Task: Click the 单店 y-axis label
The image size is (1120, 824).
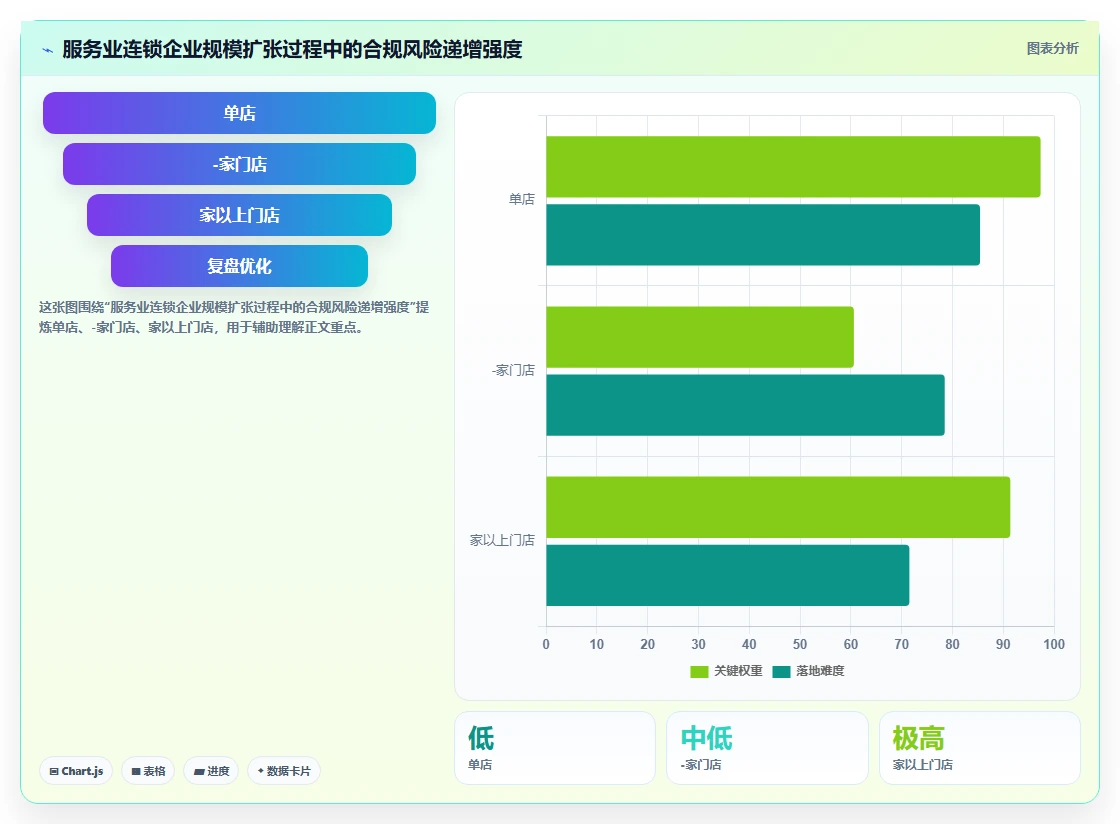Action: coord(521,199)
